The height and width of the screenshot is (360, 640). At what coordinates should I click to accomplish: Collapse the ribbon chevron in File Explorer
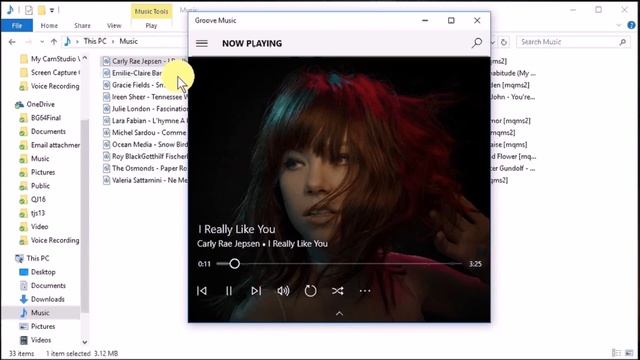(x=618, y=25)
